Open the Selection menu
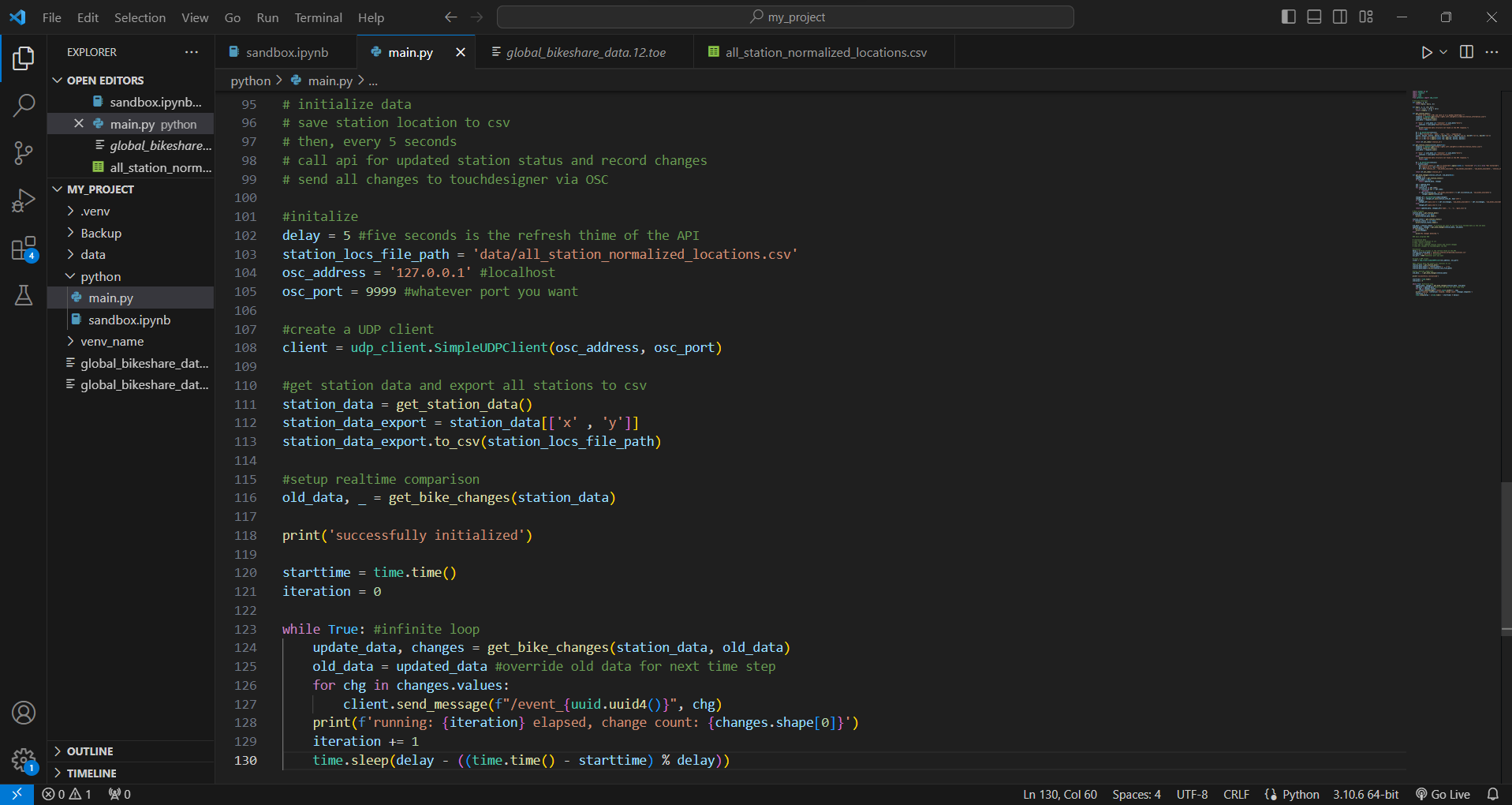This screenshot has width=1512, height=805. pyautogui.click(x=140, y=17)
